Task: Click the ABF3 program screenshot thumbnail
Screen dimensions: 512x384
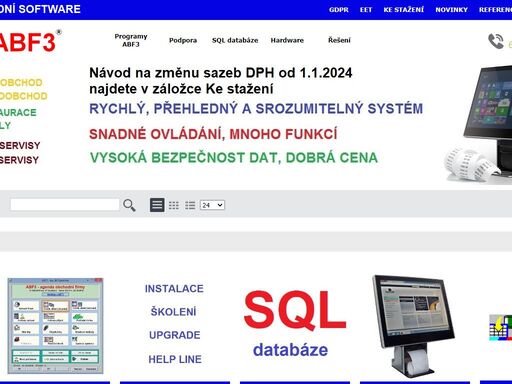Action: [x=55, y=326]
